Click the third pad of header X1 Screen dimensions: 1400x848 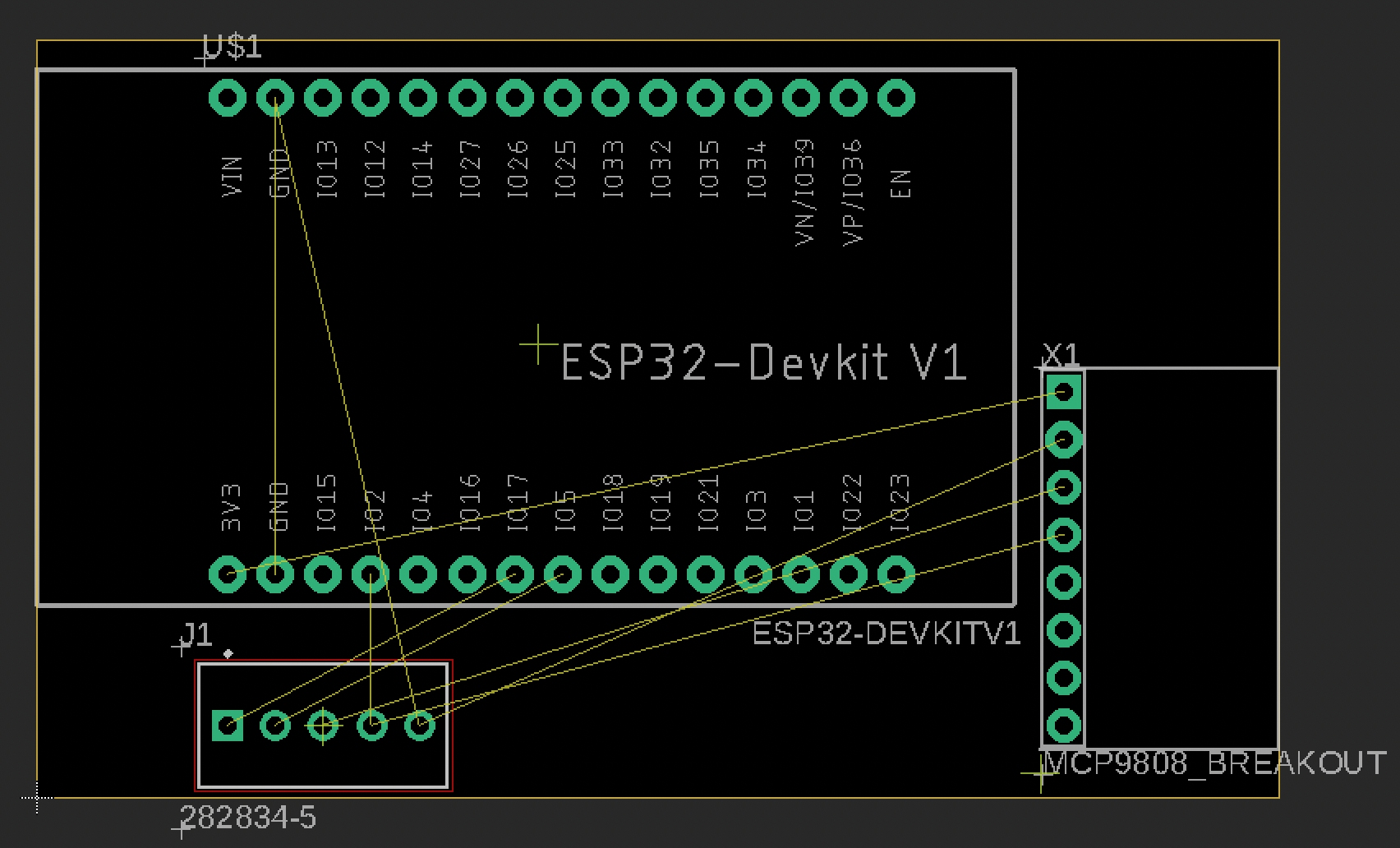point(1064,487)
